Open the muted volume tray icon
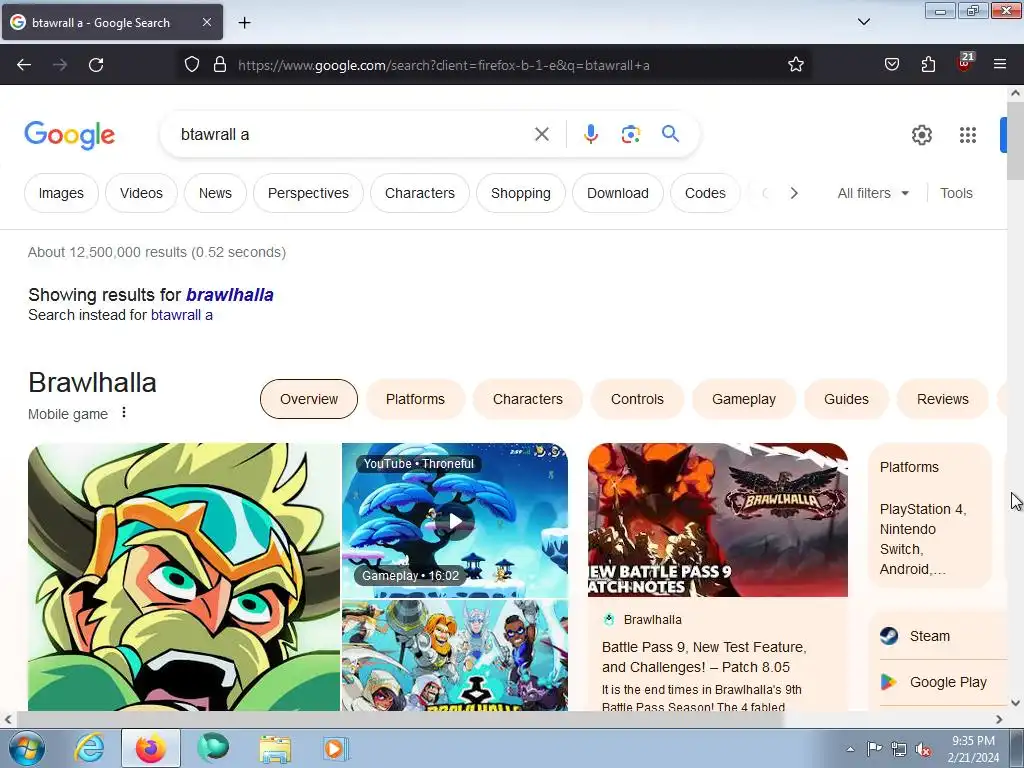The image size is (1024, 768). coord(923,749)
